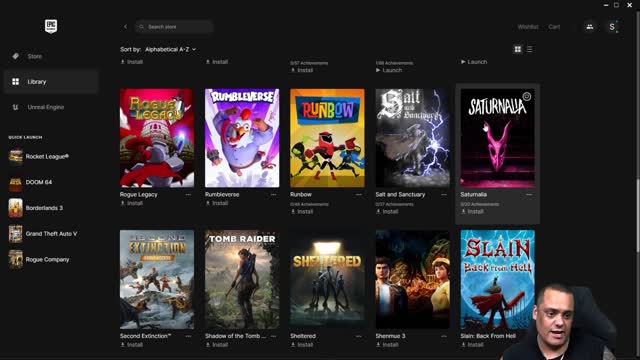Viewport: 640px width, 360px height.
Task: Install Second Extinction
Action: point(131,345)
